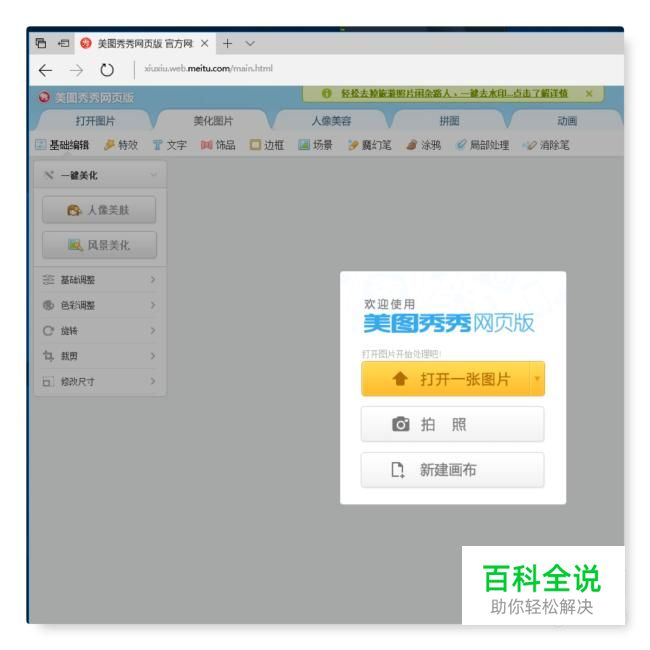Click the palette icon beside 色彩调整
650x650 pixels.
pyautogui.click(x=48, y=306)
